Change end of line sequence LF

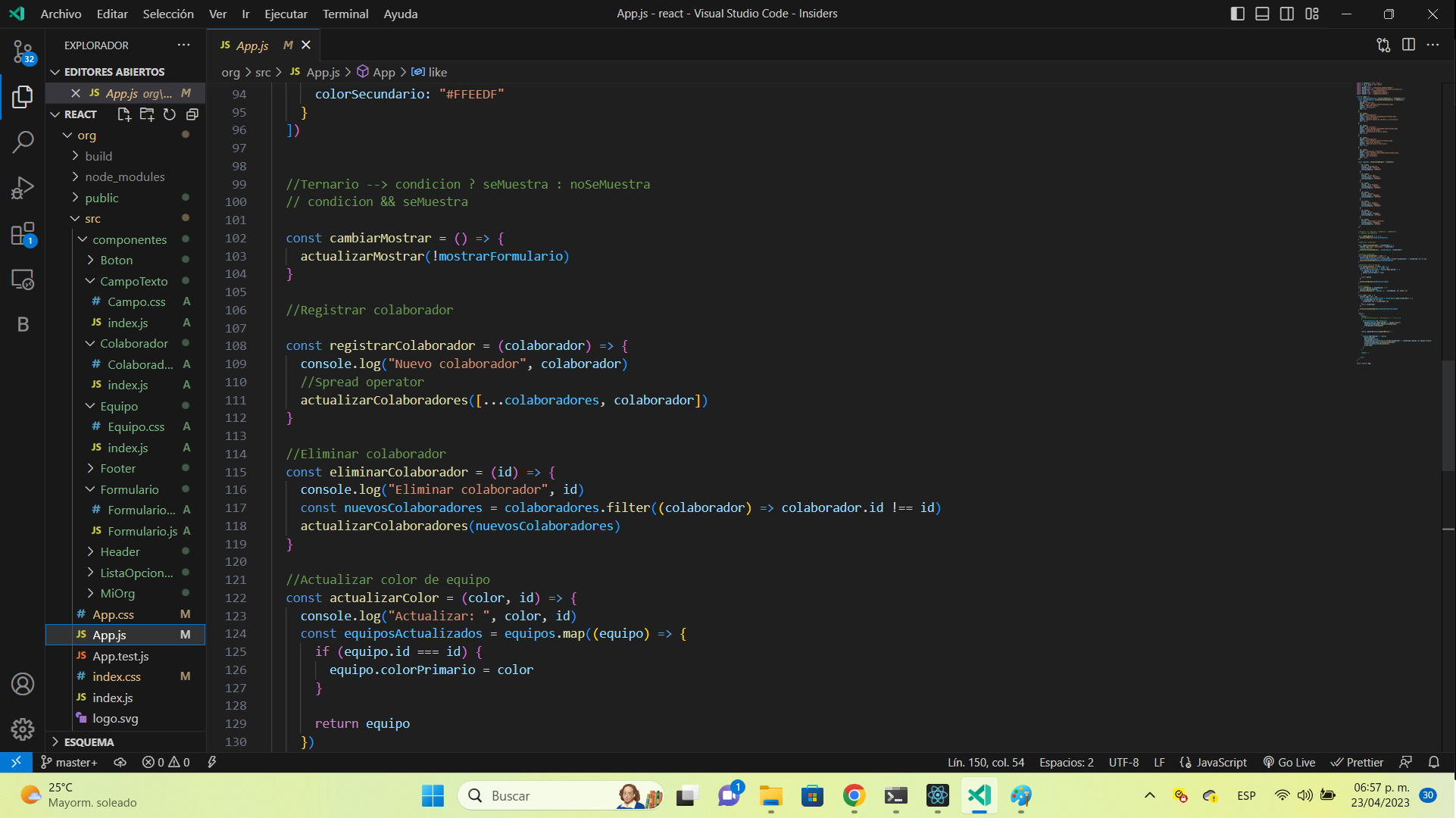1159,763
